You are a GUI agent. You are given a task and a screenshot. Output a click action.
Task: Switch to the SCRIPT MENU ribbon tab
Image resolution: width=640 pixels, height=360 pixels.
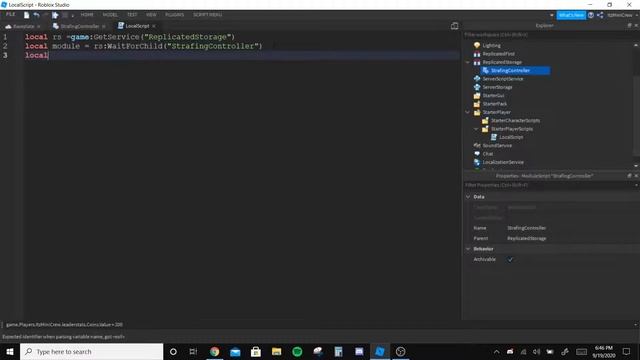click(x=207, y=15)
